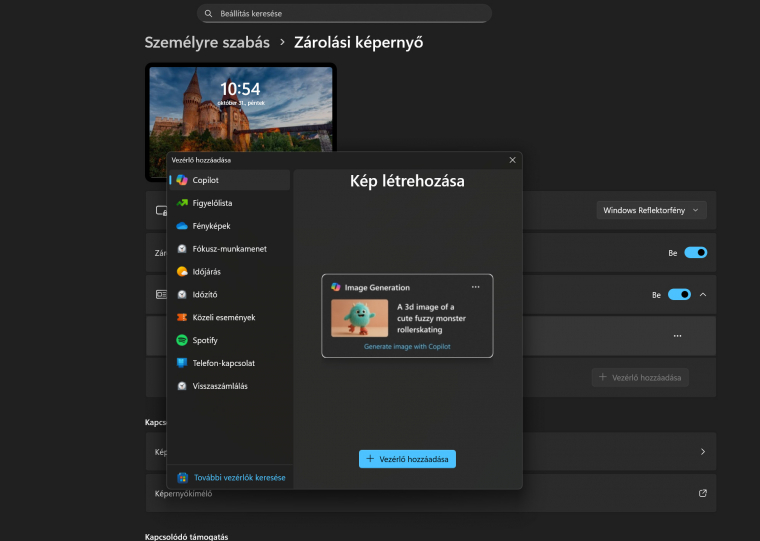Collapse the section with the up chevron
This screenshot has height=541, width=760.
(702, 295)
